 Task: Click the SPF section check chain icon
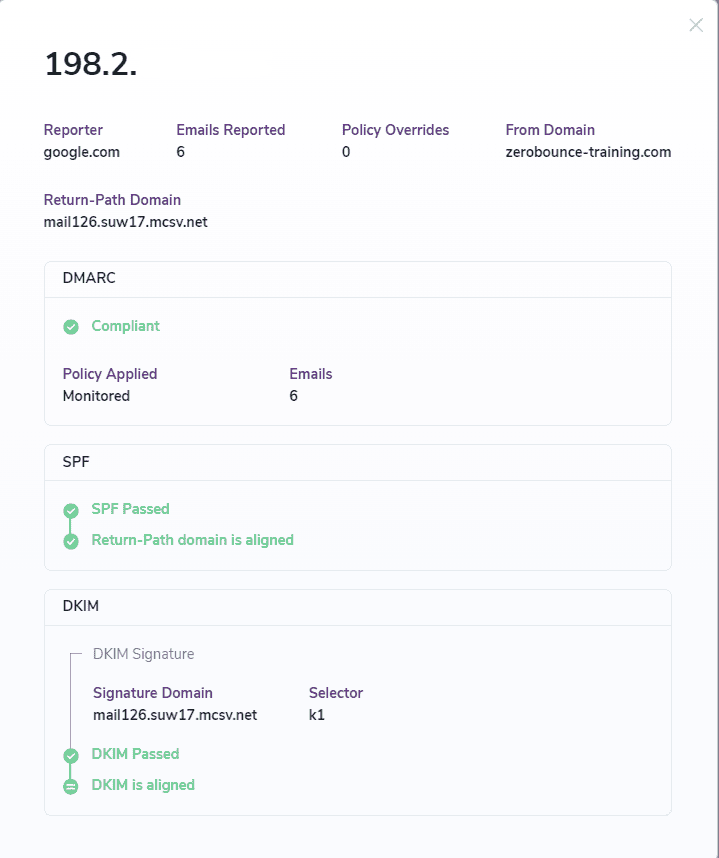70,525
